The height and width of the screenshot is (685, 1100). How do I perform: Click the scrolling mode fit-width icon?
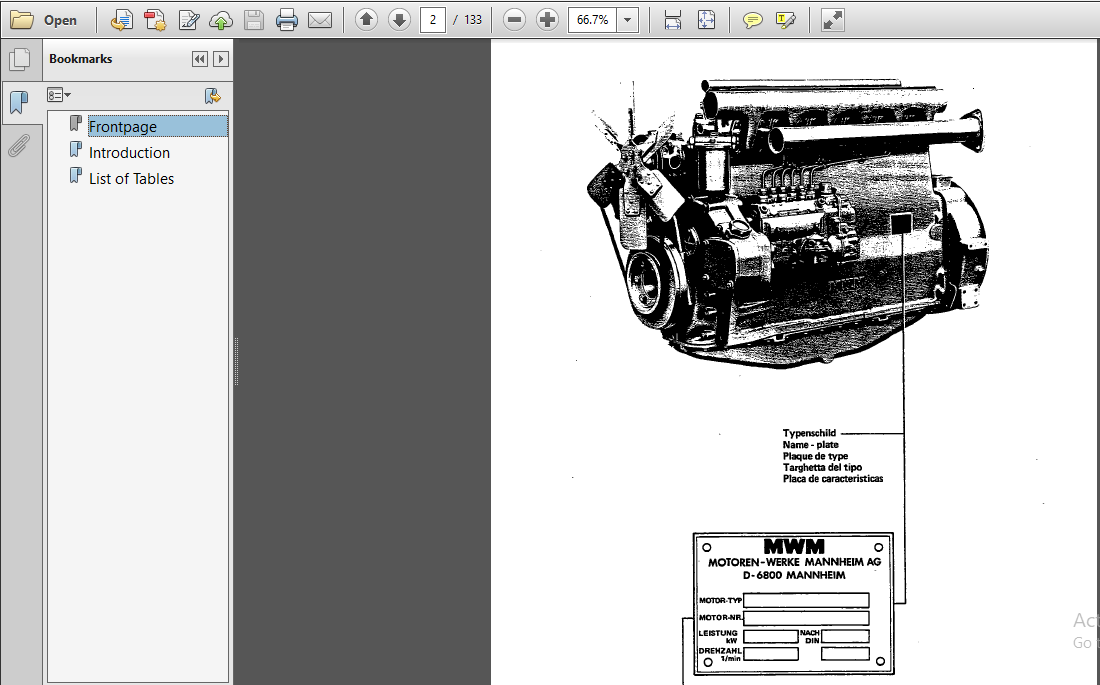673,20
